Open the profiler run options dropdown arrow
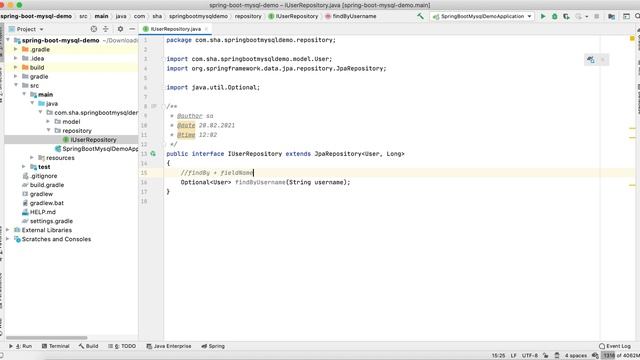Viewport: 640px width, 360px height. [587, 17]
